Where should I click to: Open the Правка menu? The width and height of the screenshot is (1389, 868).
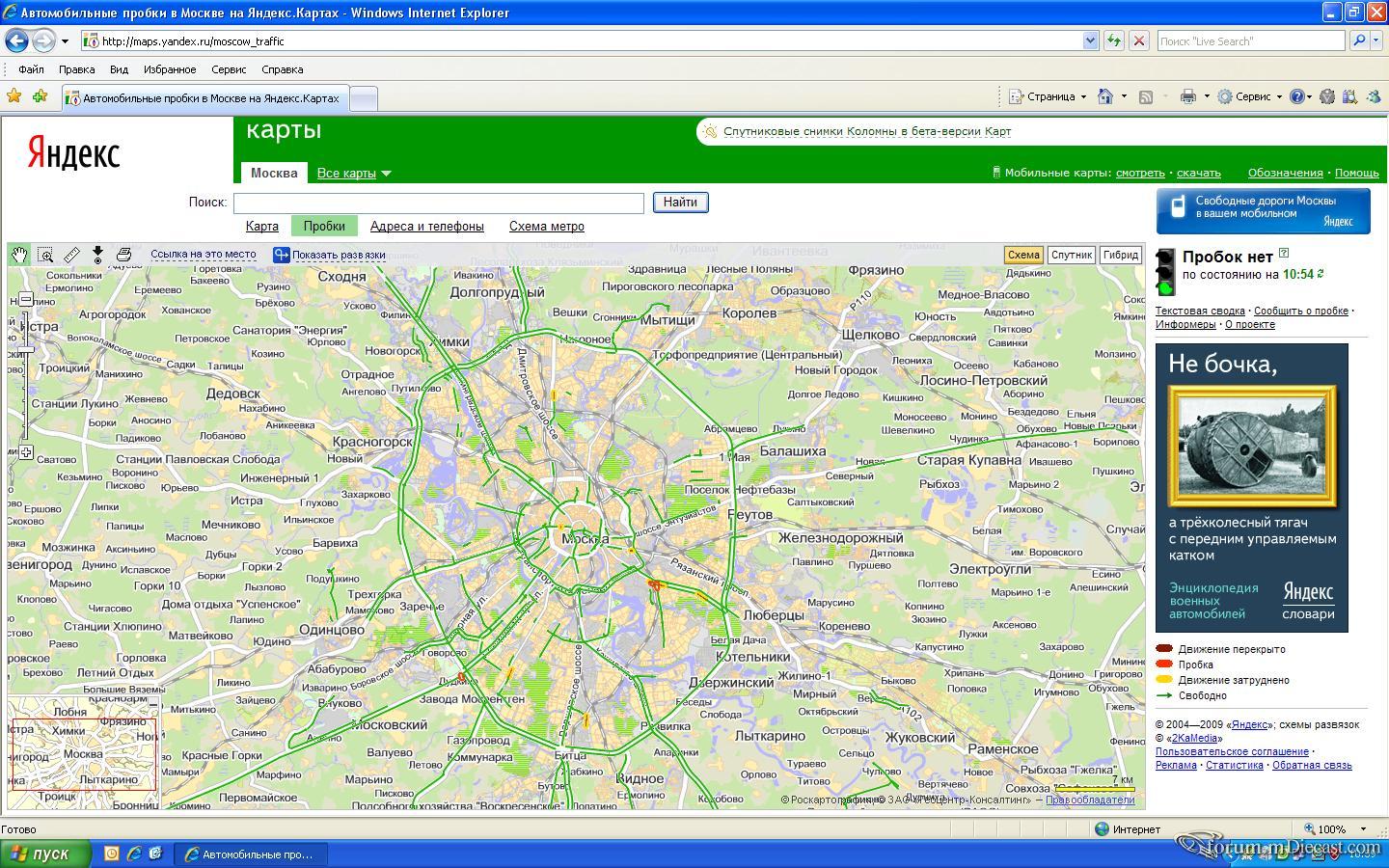(x=76, y=69)
